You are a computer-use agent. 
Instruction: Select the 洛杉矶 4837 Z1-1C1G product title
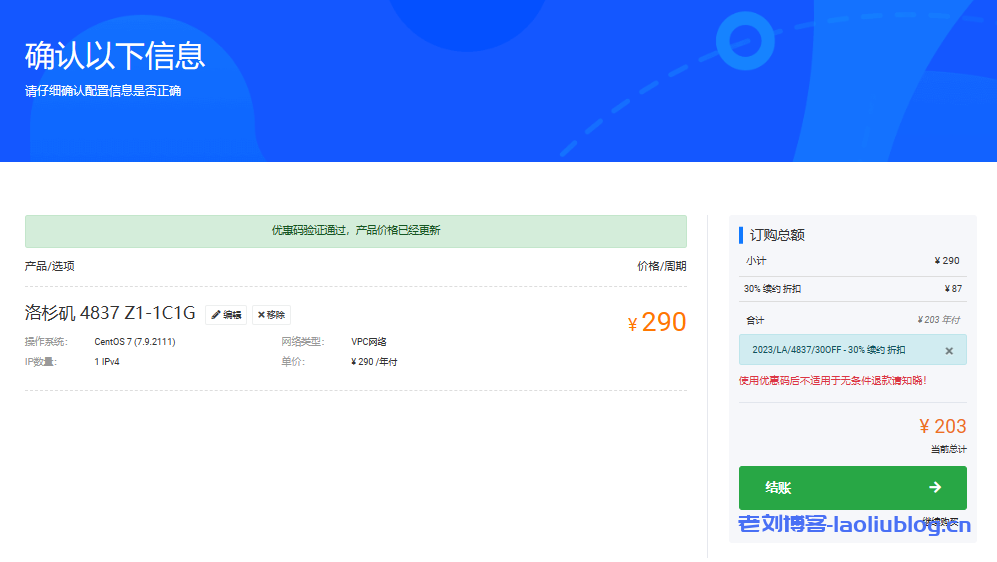(x=110, y=314)
